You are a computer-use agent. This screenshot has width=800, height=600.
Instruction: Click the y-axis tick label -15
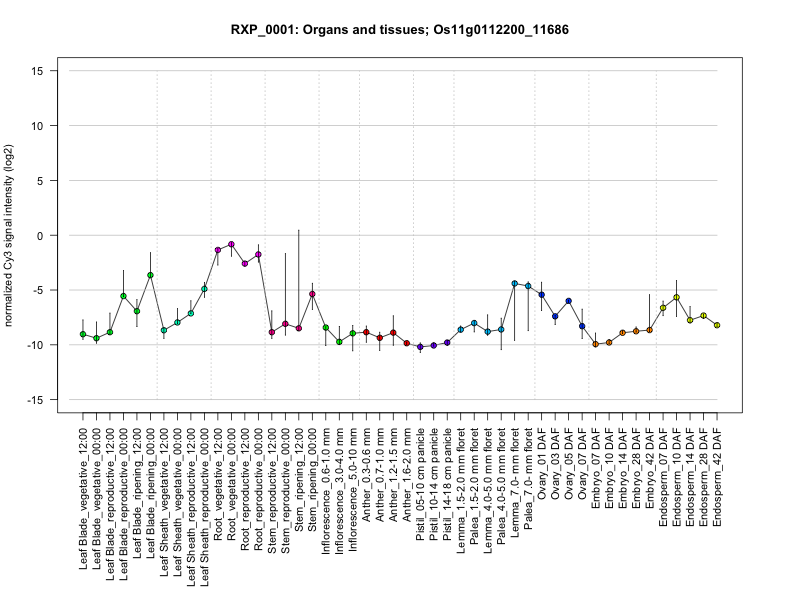(x=61, y=400)
